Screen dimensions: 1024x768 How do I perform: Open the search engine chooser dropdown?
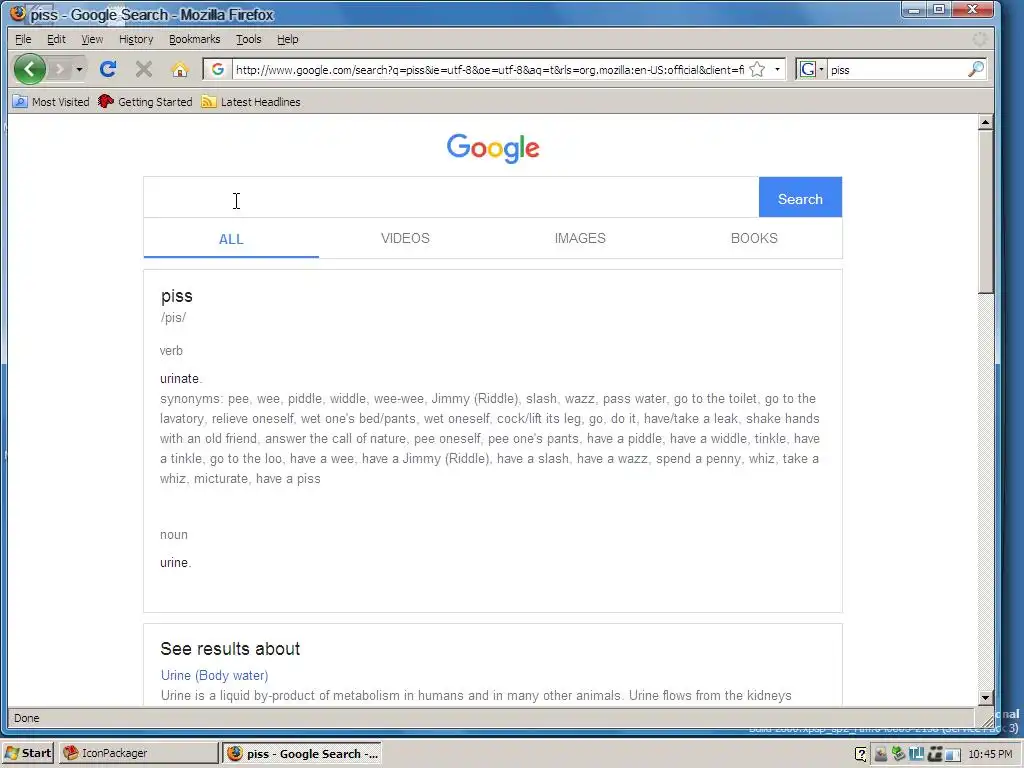[x=811, y=69]
